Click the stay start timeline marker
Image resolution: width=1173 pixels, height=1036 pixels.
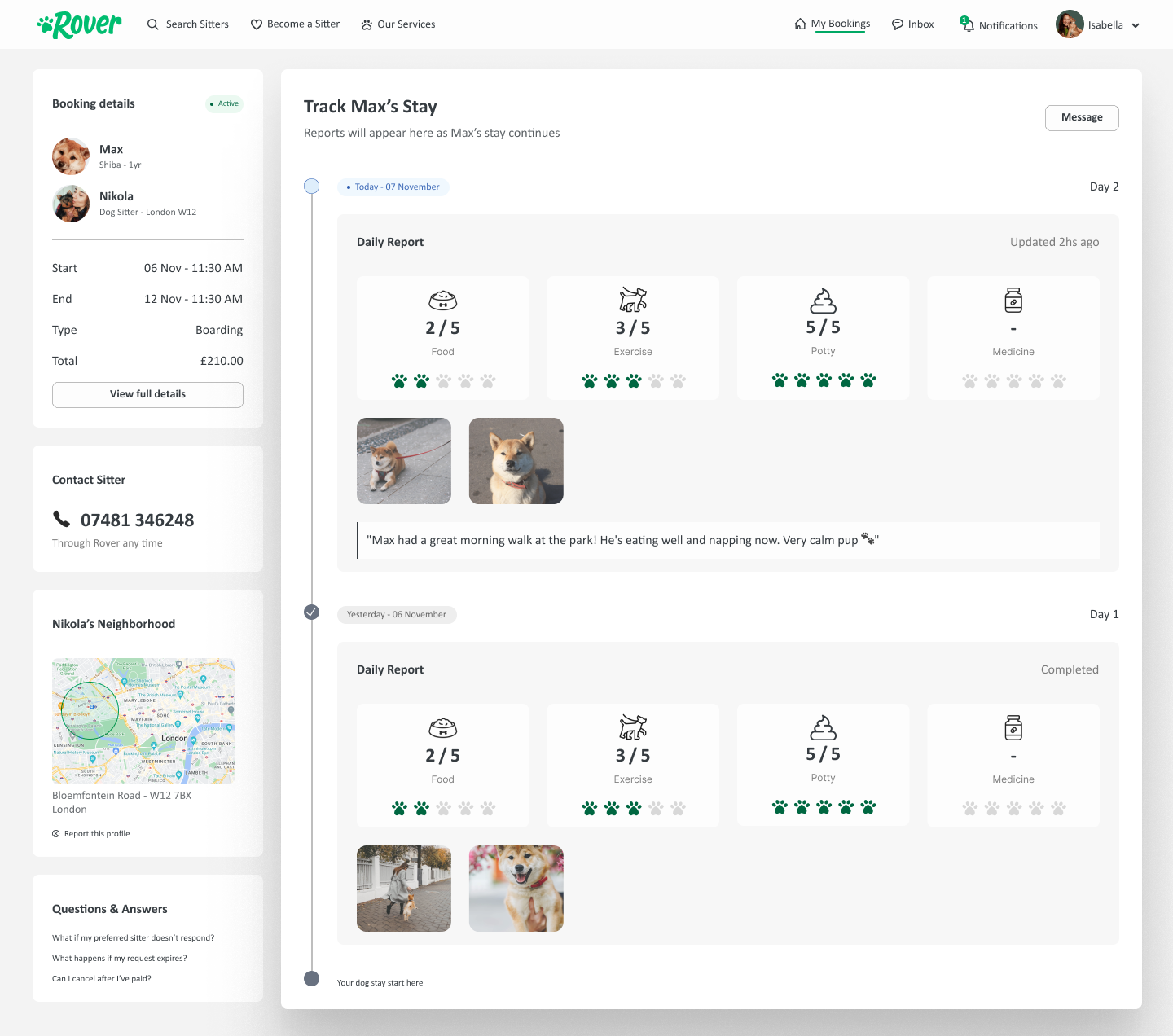click(311, 978)
